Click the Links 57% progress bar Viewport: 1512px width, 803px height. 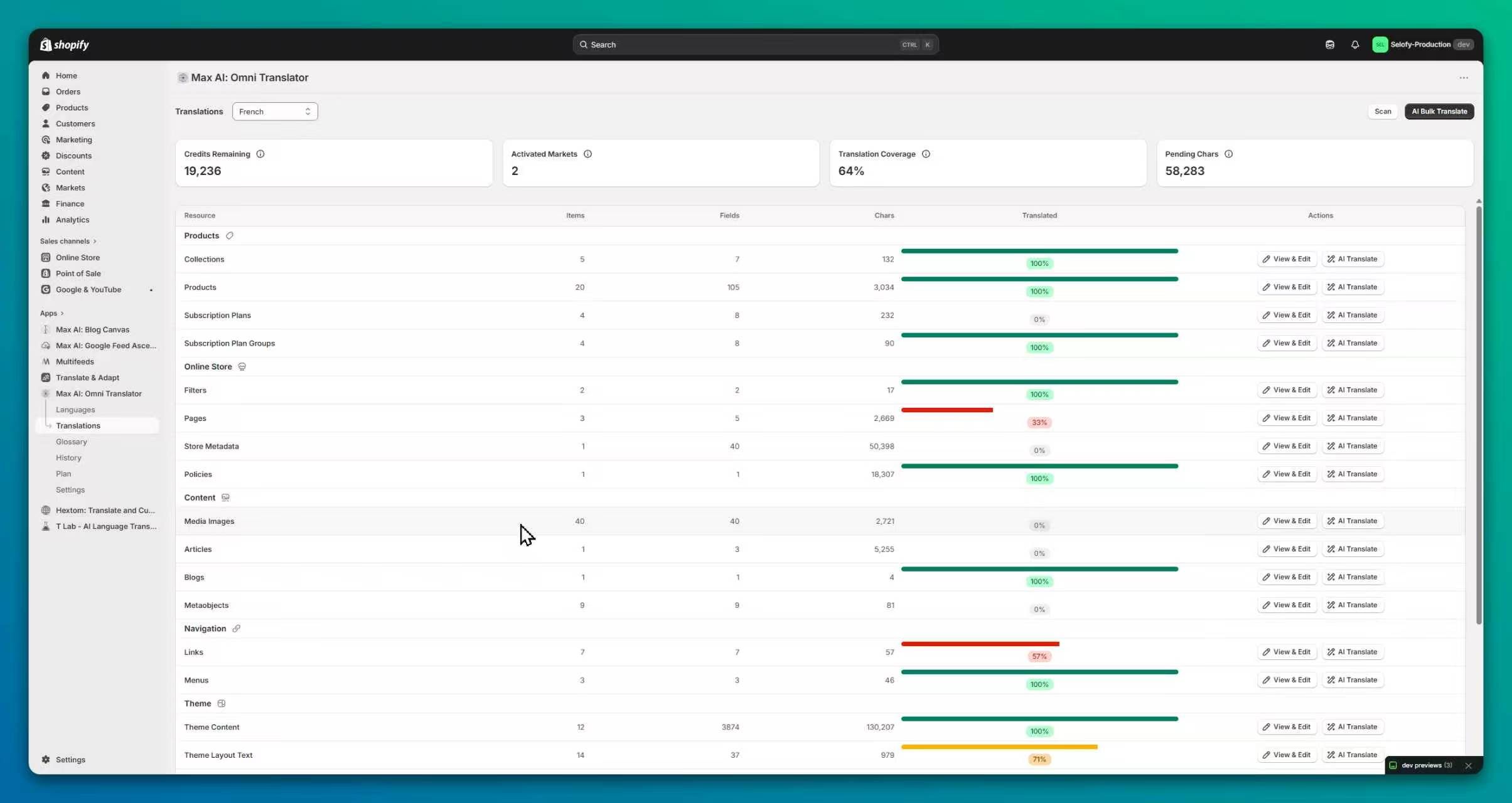tap(980, 644)
